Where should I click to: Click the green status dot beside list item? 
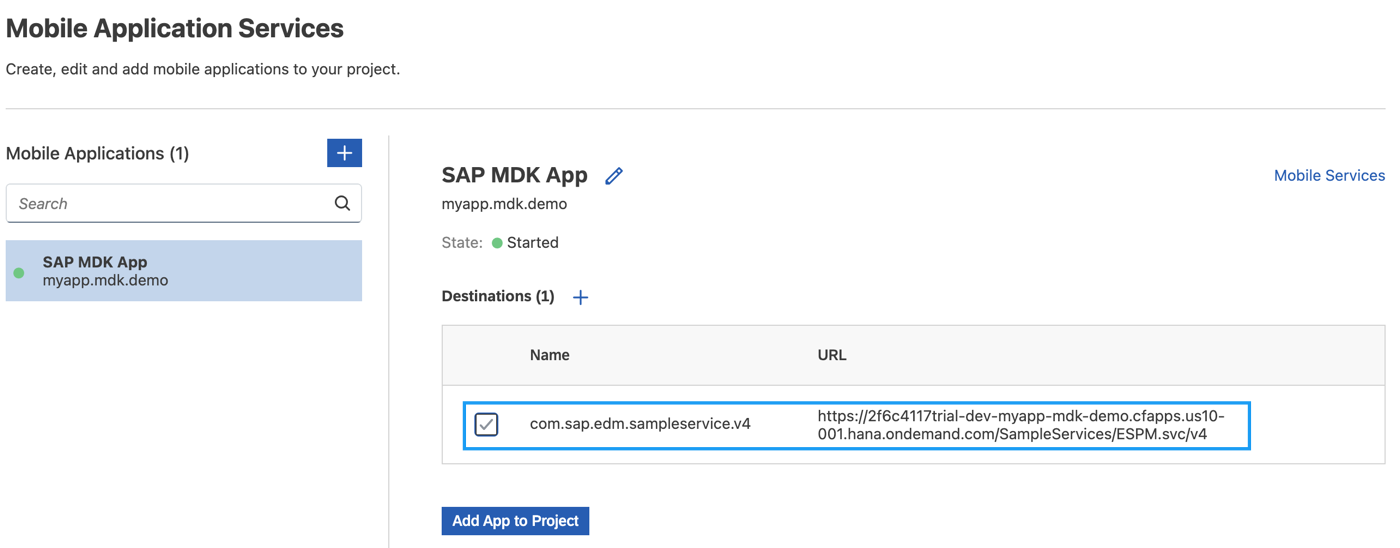tap(19, 272)
